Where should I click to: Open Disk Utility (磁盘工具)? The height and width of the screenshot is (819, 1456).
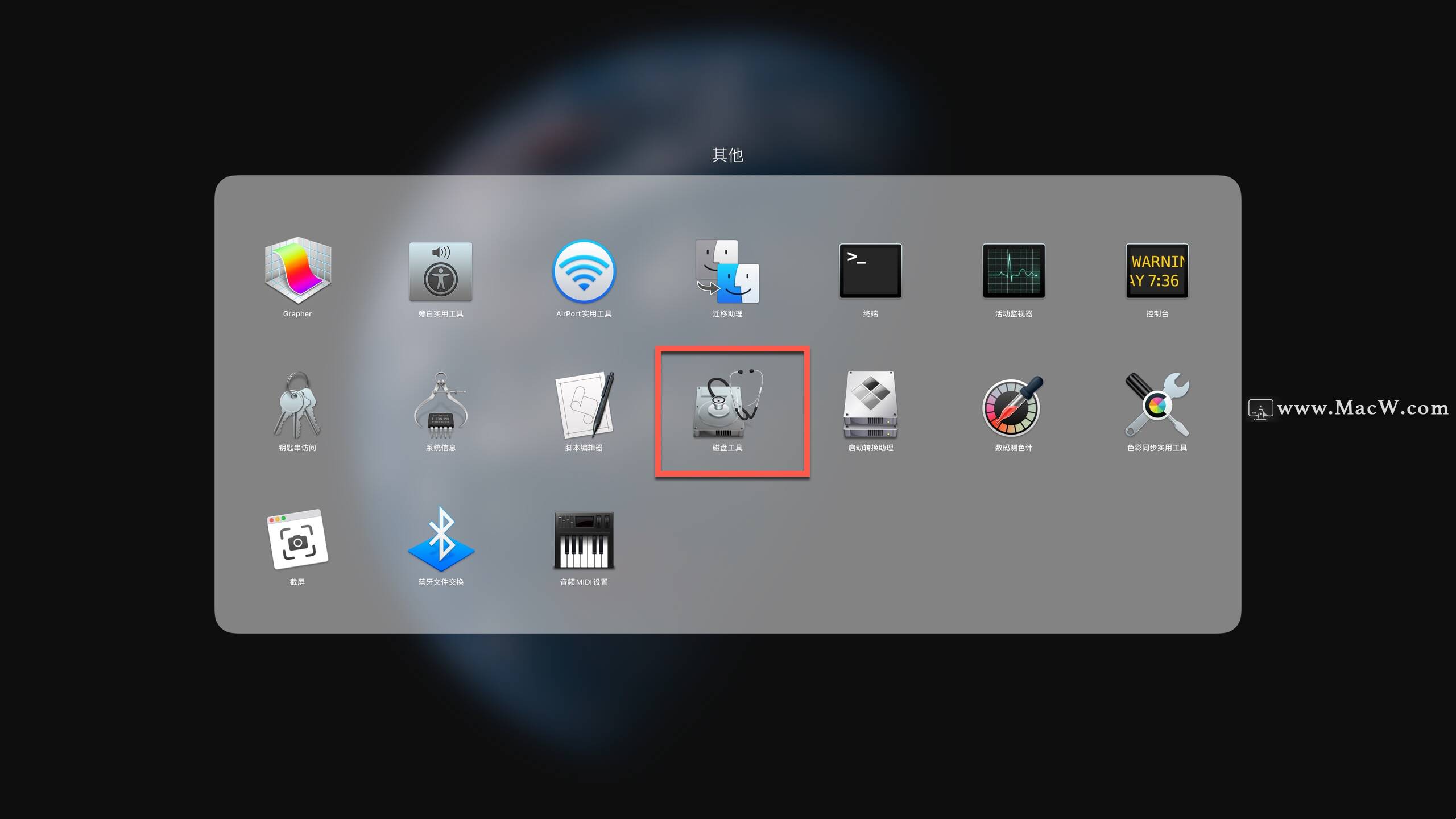(727, 405)
